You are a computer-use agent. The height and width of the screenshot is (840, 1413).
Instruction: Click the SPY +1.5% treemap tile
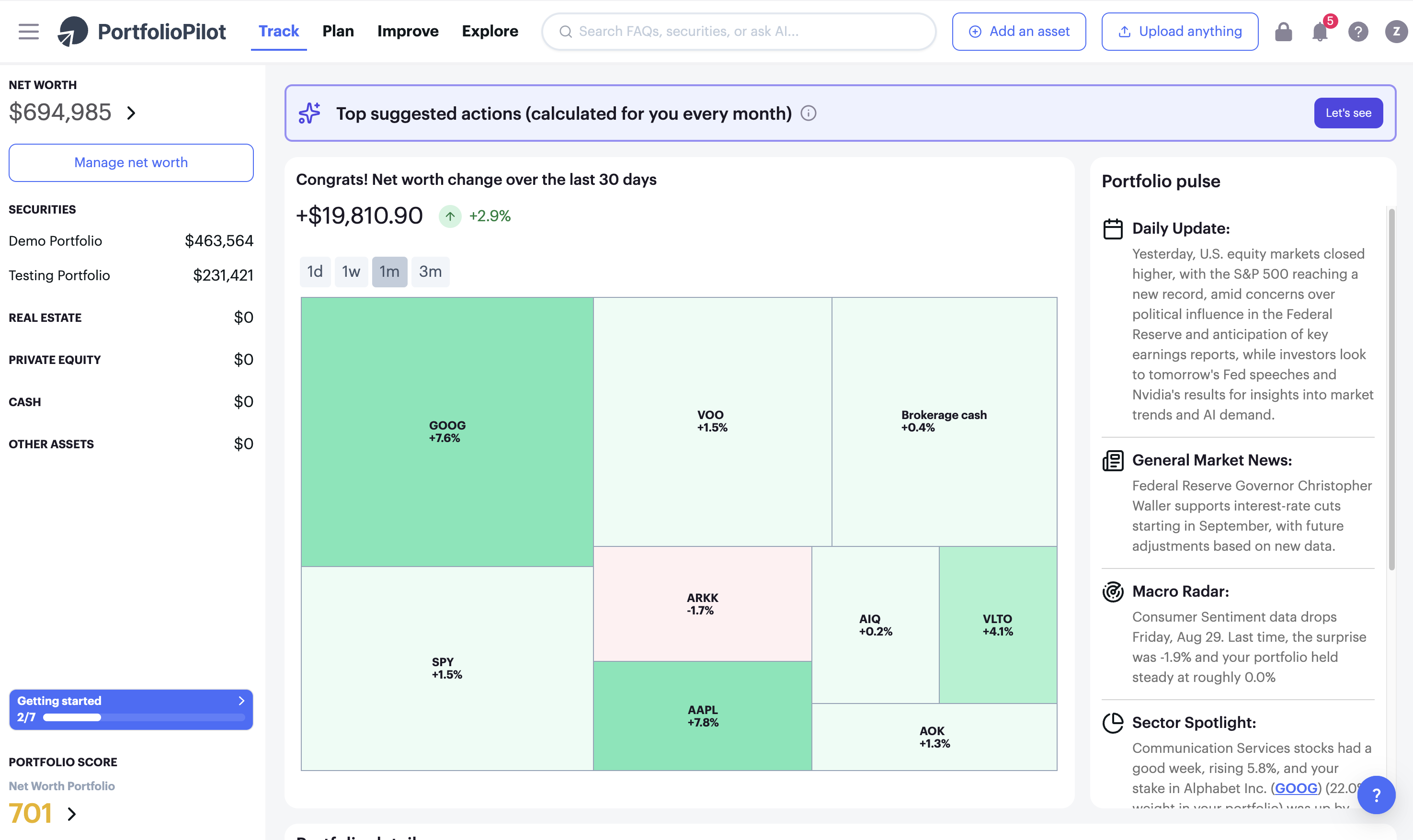tap(447, 669)
